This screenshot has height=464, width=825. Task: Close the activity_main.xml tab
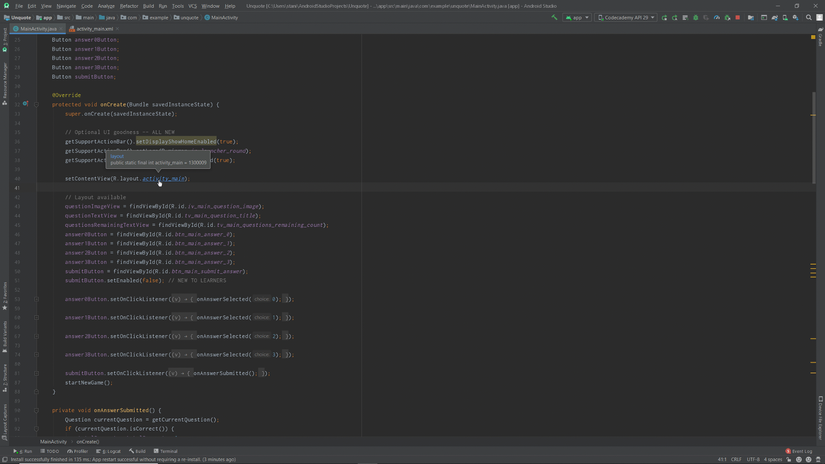[117, 29]
